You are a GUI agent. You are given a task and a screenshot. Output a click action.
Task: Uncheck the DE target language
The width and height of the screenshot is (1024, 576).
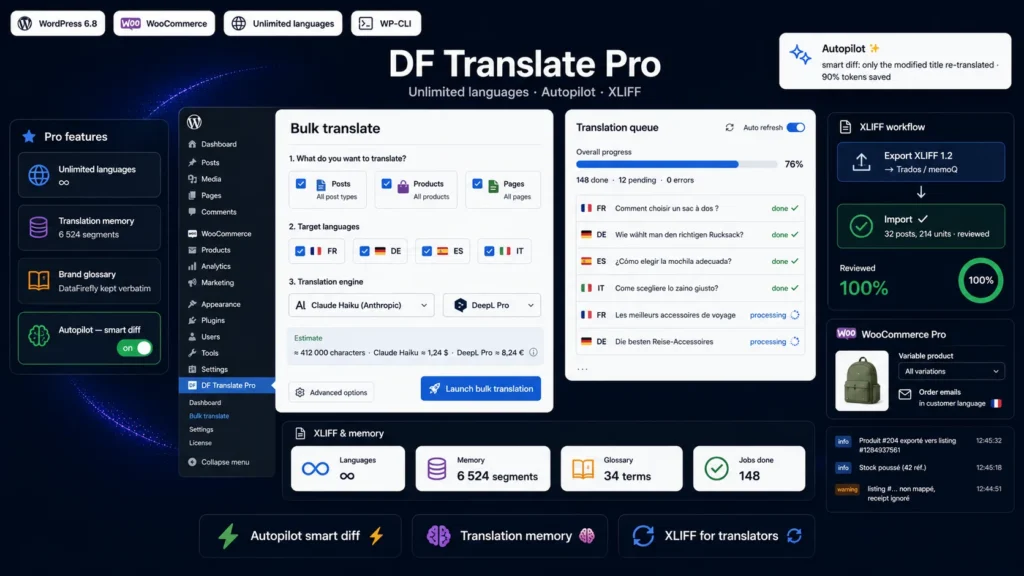(x=364, y=251)
